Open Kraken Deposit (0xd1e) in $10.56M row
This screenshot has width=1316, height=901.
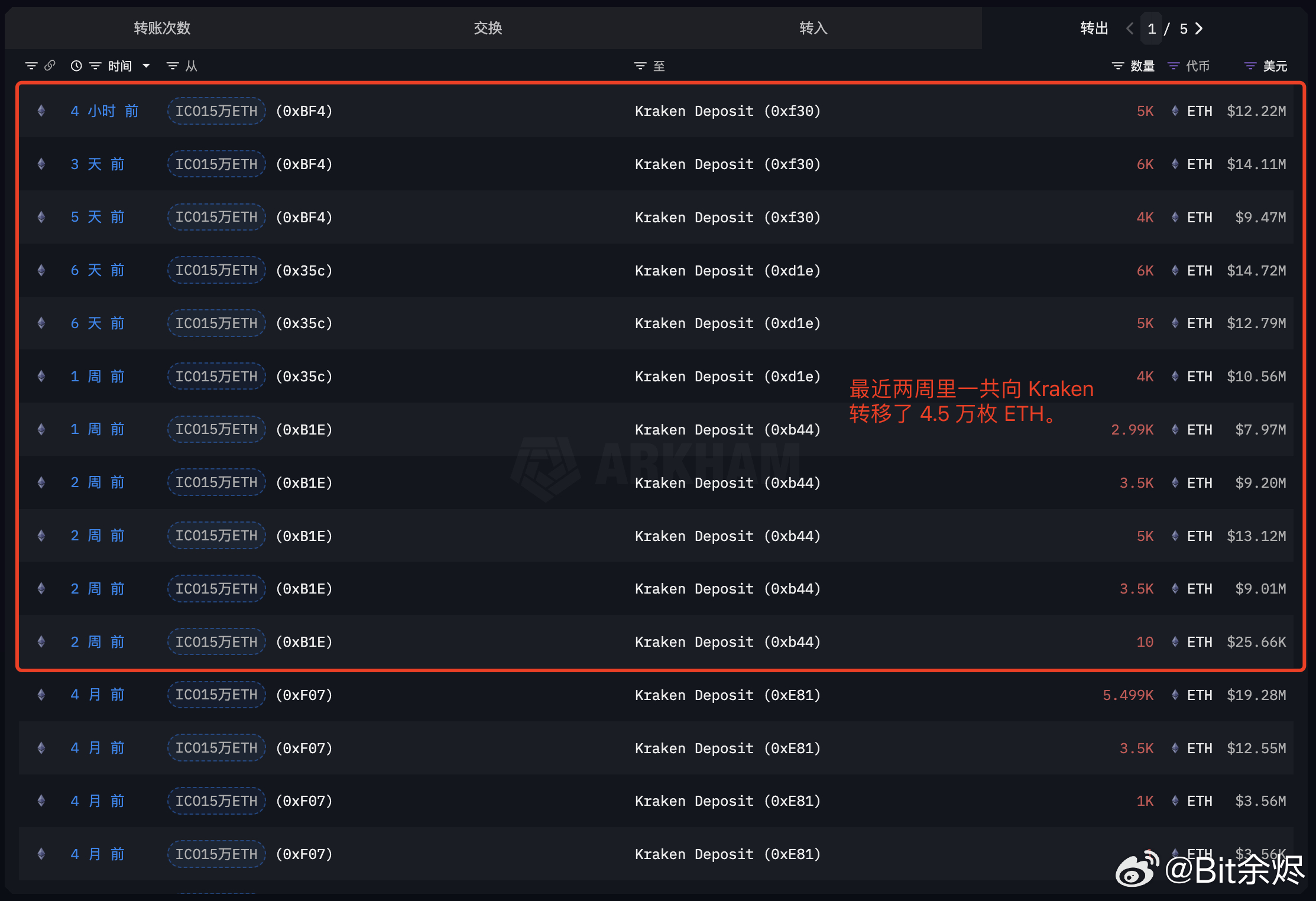click(x=728, y=377)
